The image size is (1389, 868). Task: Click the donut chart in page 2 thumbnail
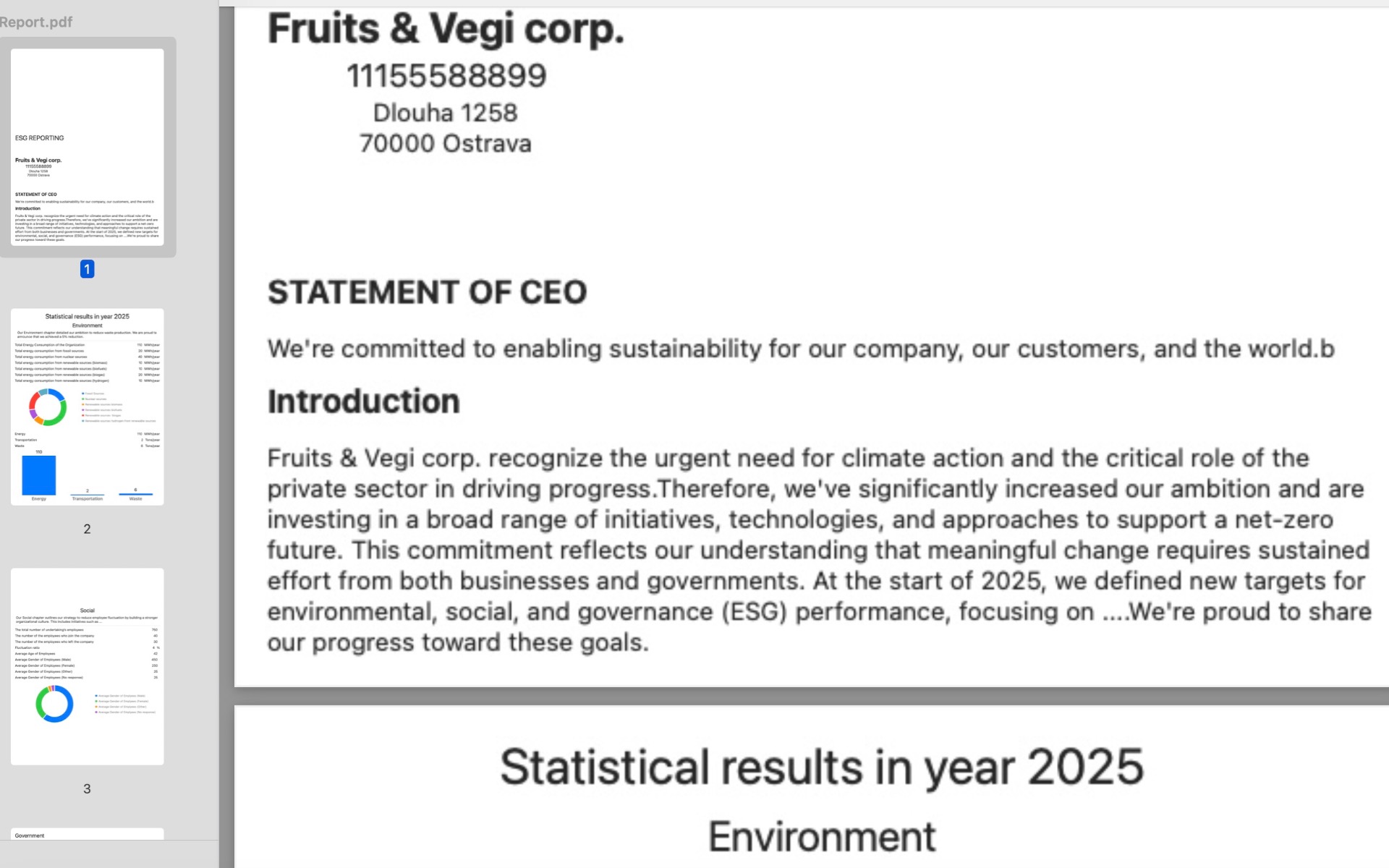48,407
